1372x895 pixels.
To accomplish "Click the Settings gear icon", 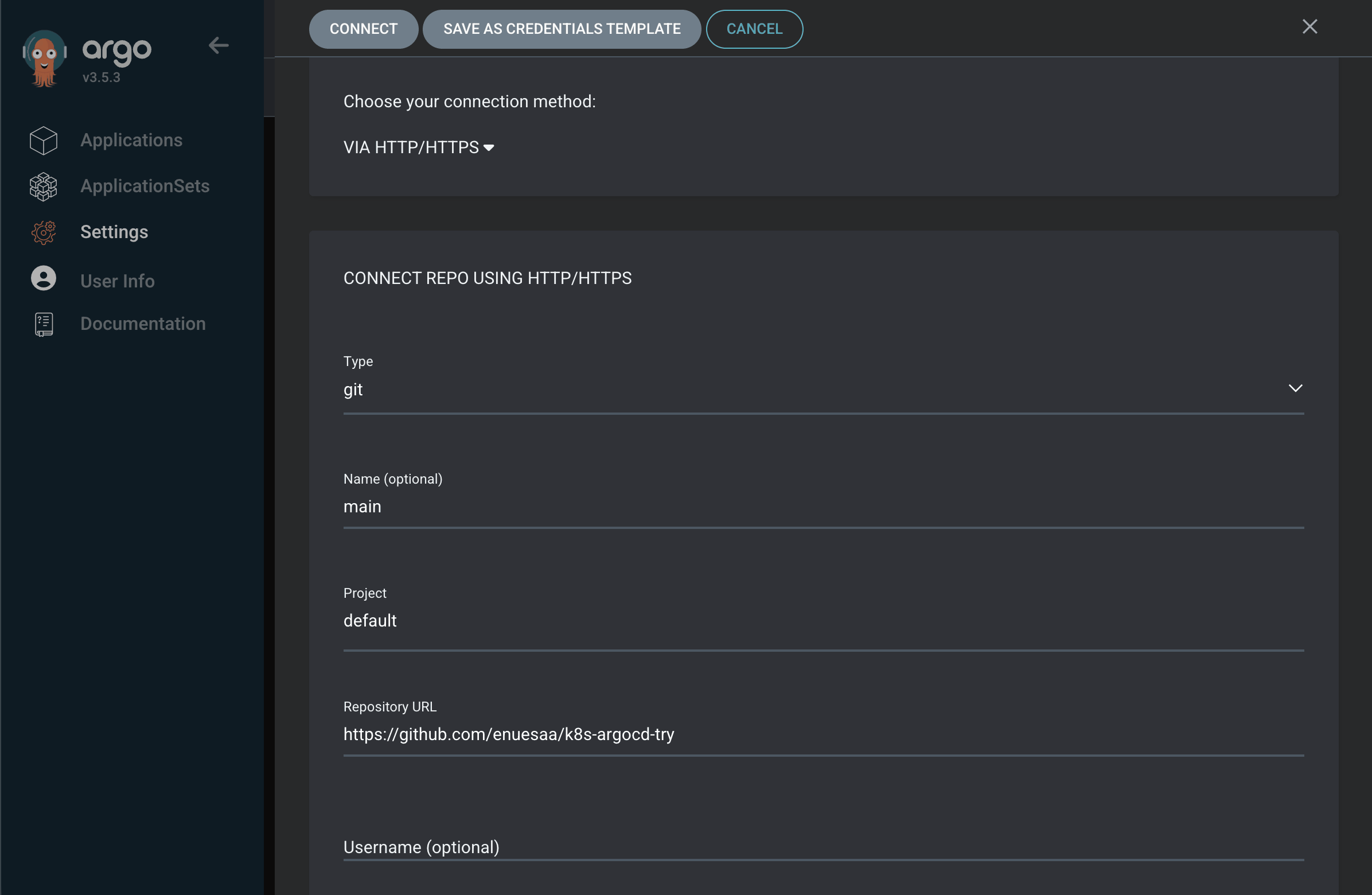I will [43, 232].
